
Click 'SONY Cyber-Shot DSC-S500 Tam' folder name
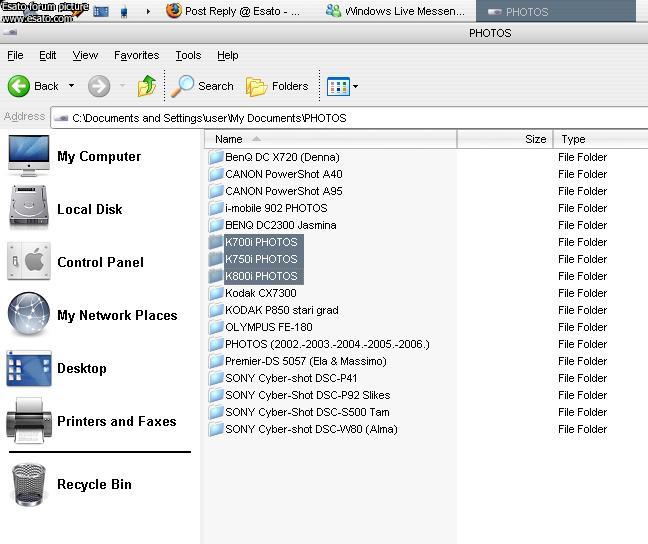tap(307, 412)
